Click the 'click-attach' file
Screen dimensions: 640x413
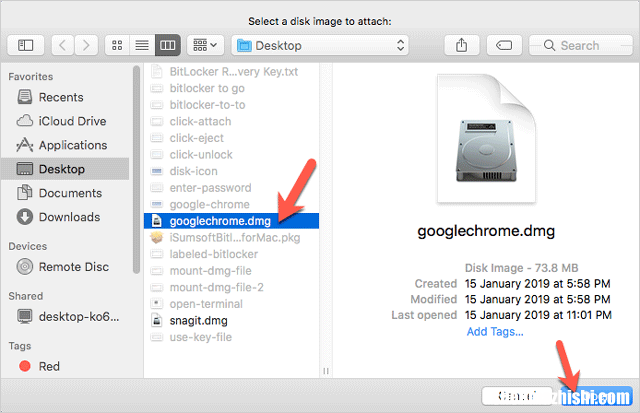click(x=231, y=122)
